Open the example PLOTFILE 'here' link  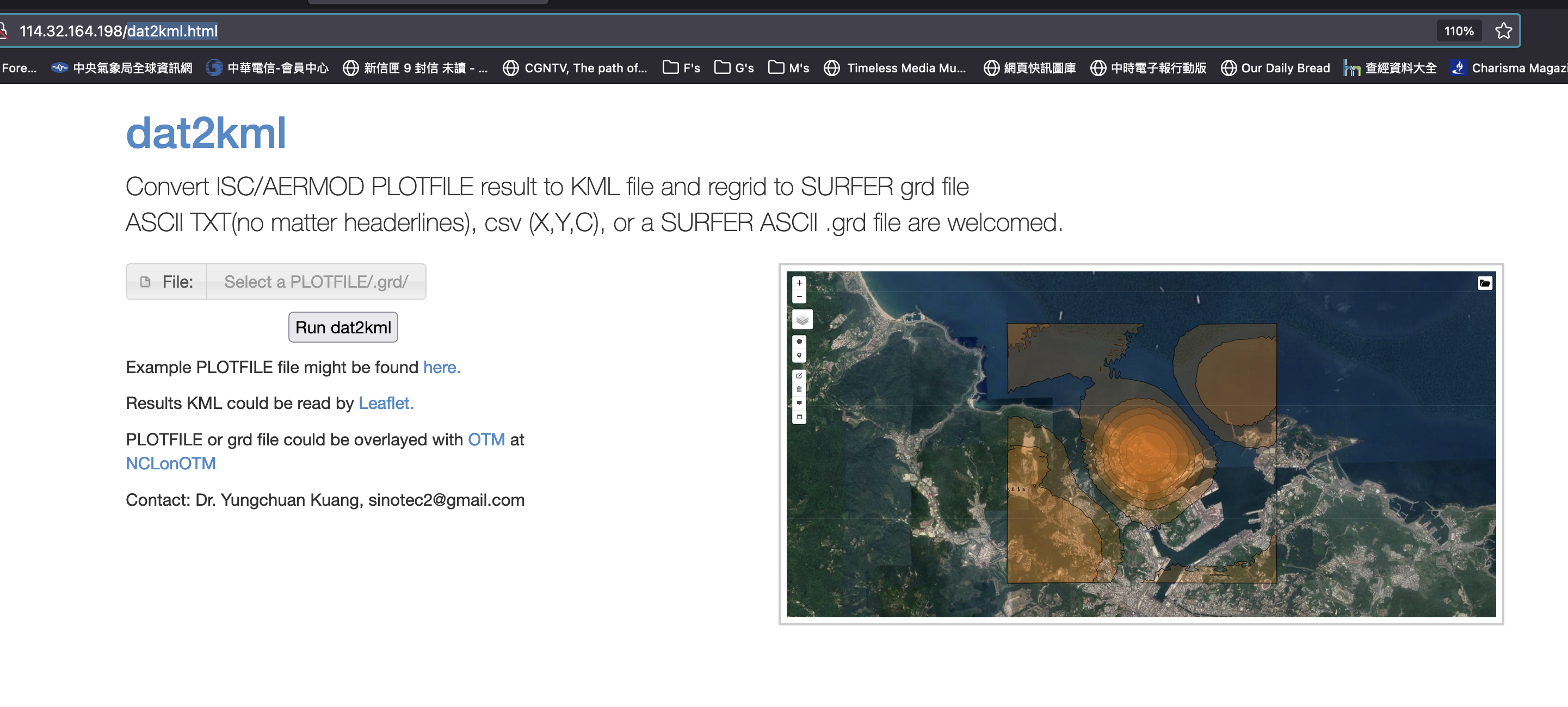[x=441, y=368]
